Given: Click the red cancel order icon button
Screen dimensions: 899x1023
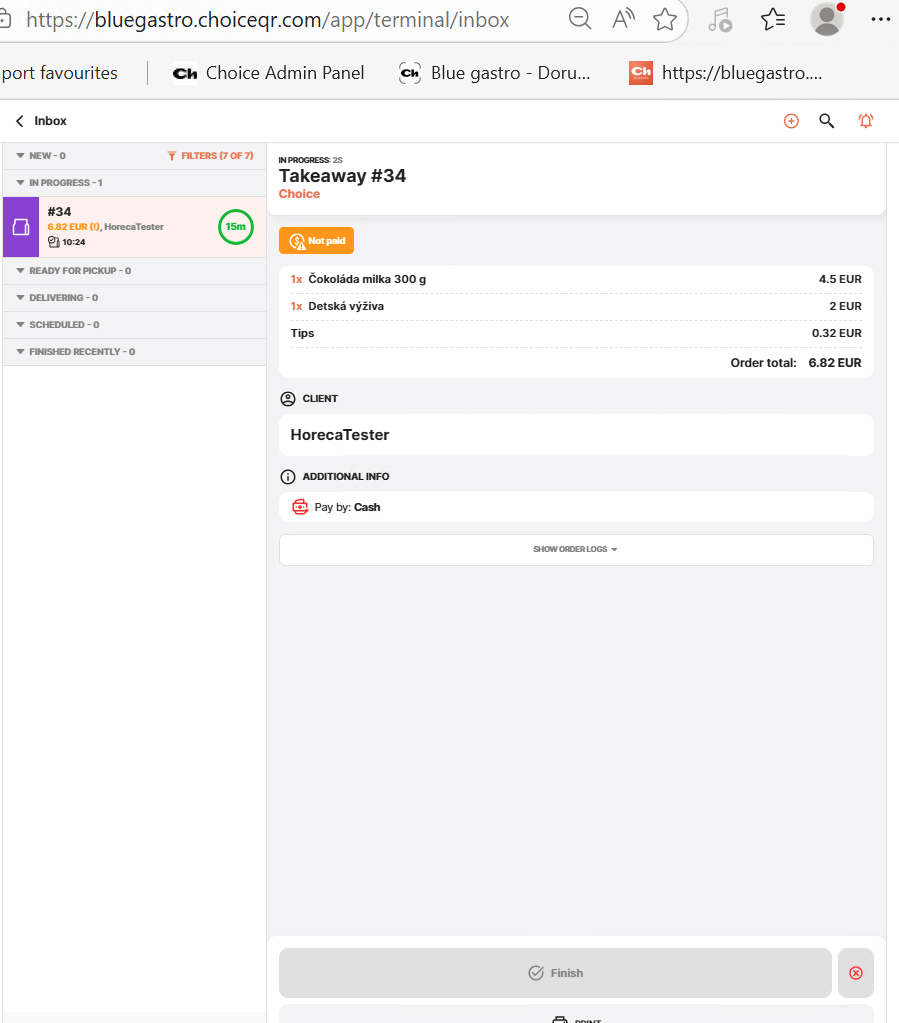Looking at the screenshot, I should click(855, 973).
